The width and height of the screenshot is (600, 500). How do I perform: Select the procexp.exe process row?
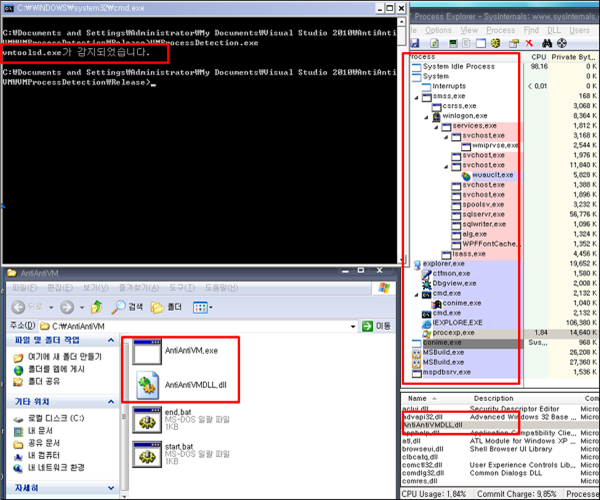(x=505, y=333)
